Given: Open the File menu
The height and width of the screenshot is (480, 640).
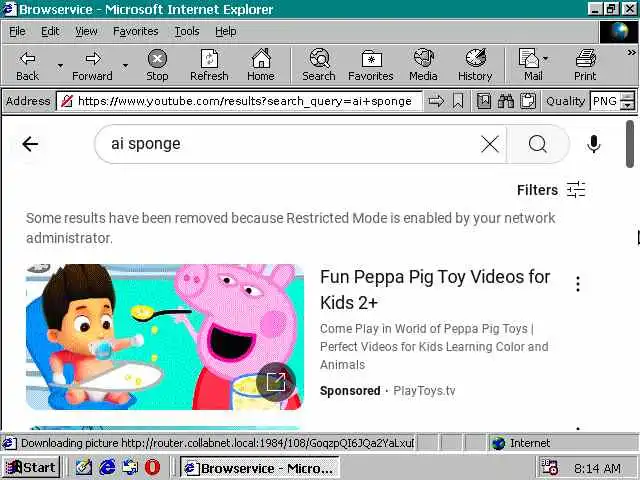Looking at the screenshot, I should coord(17,31).
